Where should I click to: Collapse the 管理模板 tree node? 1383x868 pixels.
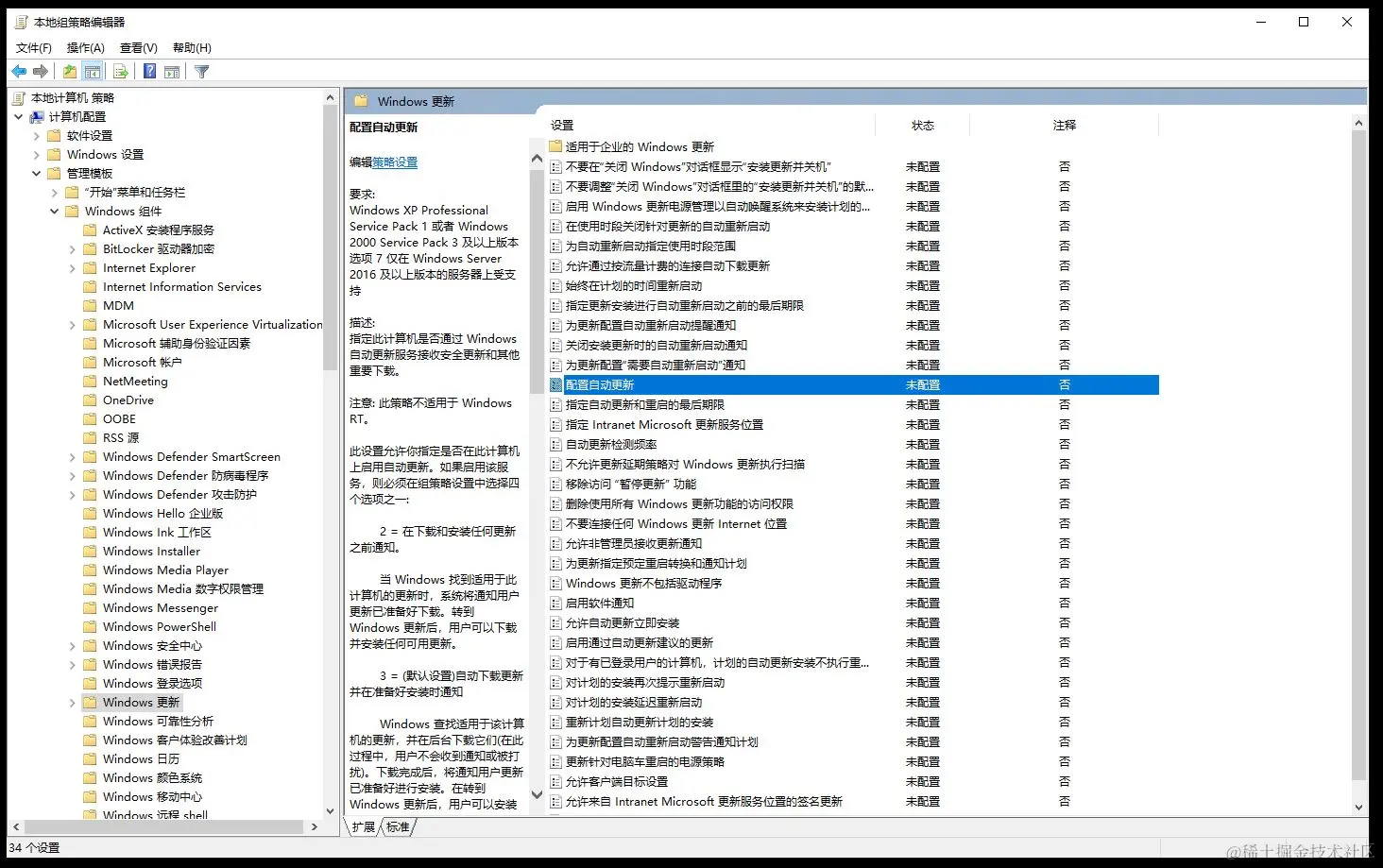click(37, 174)
